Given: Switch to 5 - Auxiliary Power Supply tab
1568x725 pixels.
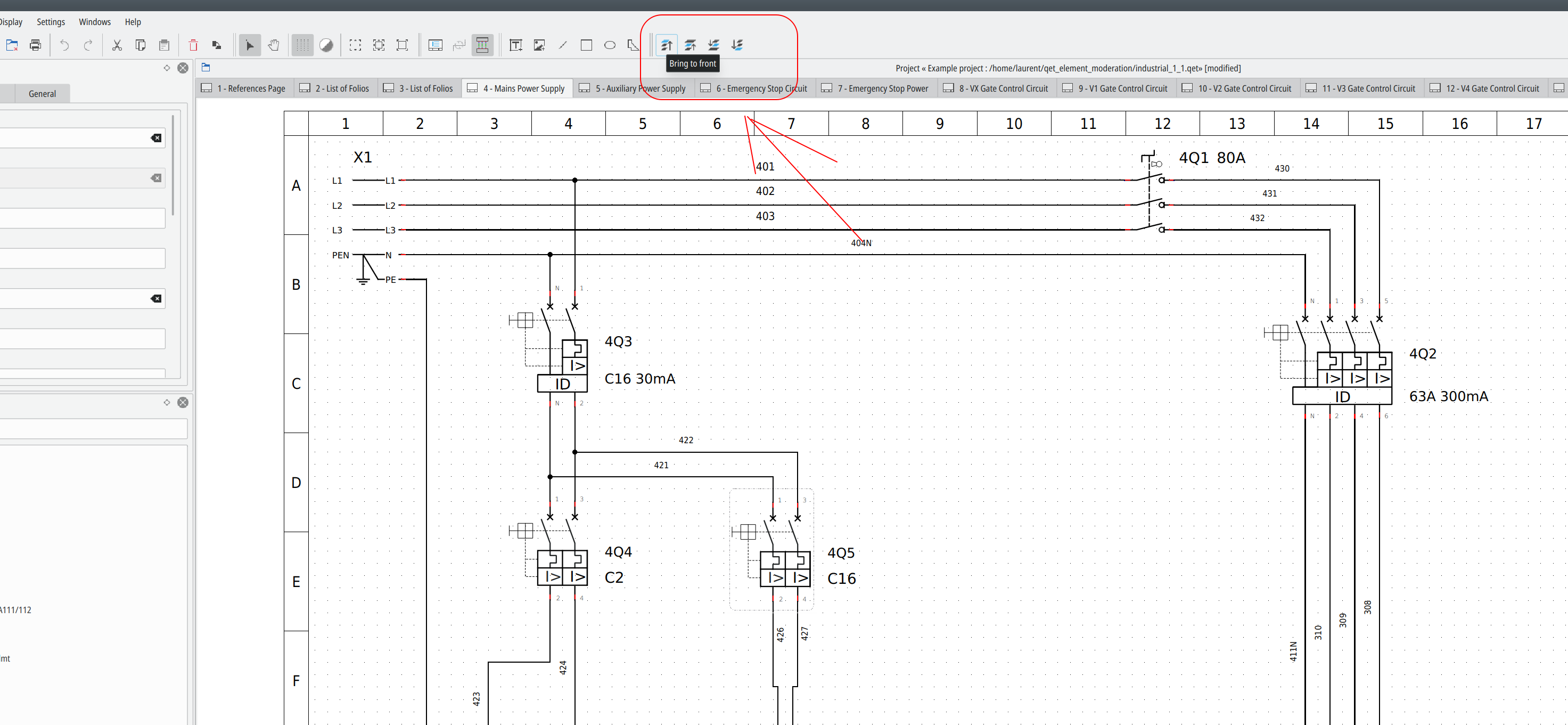Looking at the screenshot, I should click(633, 88).
